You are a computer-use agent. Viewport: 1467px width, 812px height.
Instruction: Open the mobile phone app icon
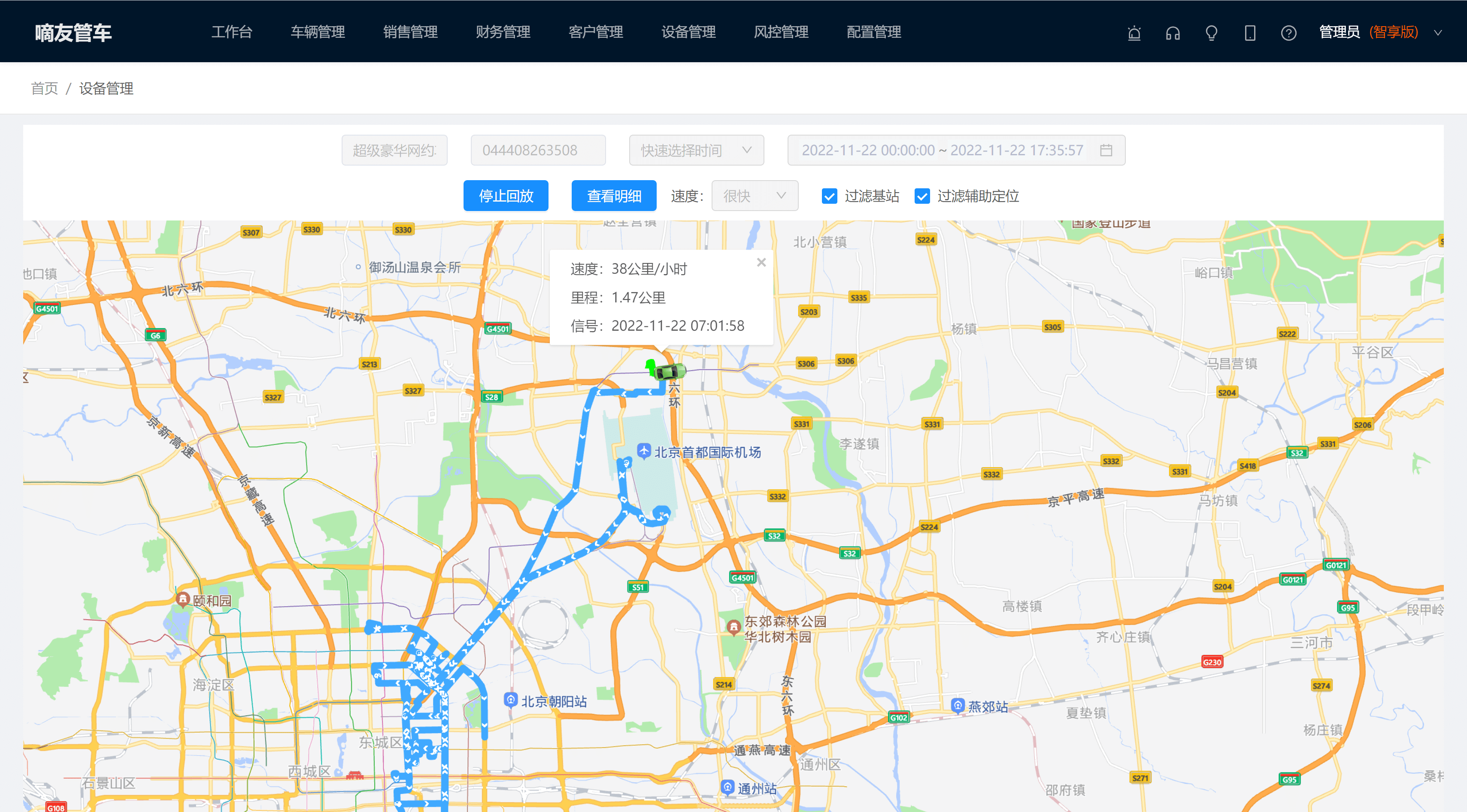1250,33
